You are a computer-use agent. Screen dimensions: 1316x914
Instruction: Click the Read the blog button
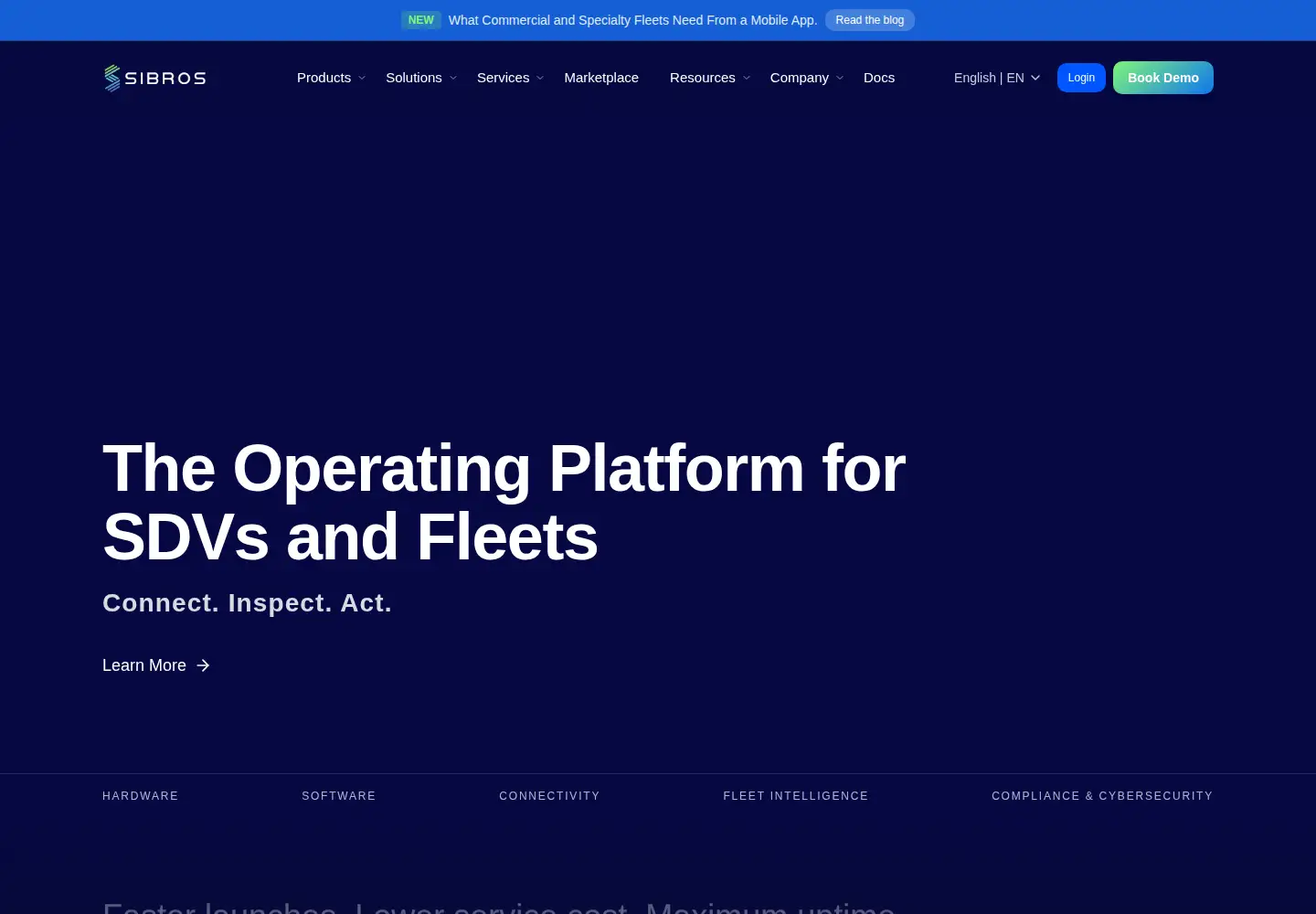click(x=870, y=20)
